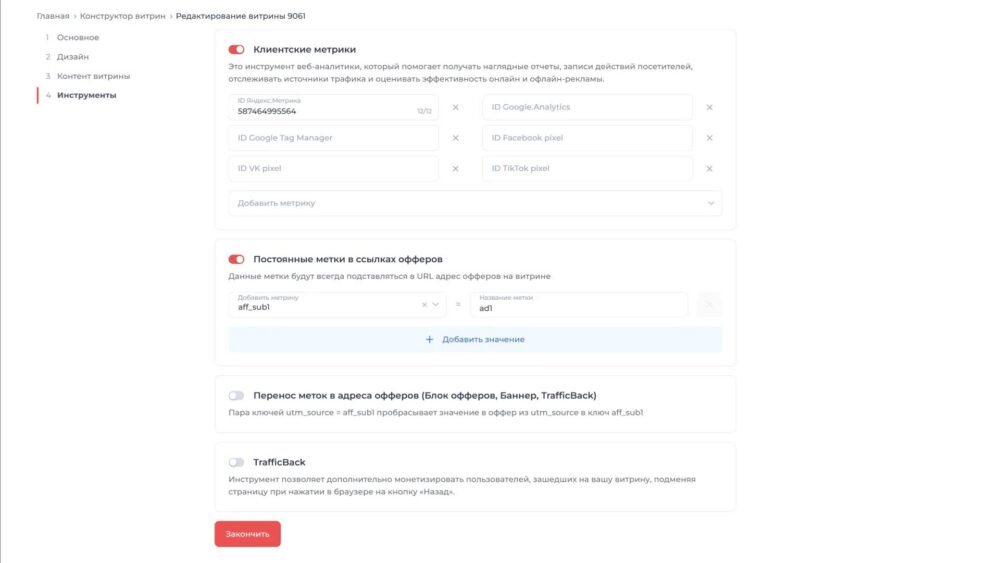Remove the VK pixel ID field

click(x=456, y=169)
